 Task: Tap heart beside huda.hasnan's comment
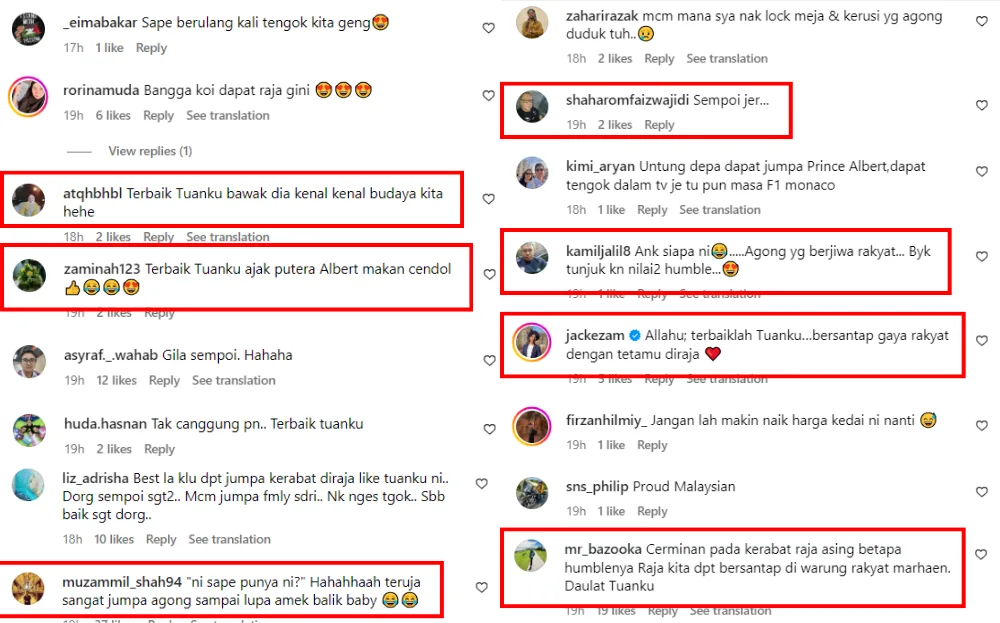pos(489,429)
